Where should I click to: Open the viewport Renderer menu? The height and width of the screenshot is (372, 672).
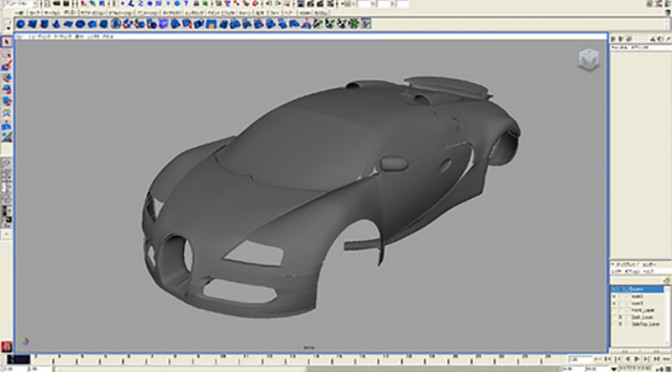93,37
